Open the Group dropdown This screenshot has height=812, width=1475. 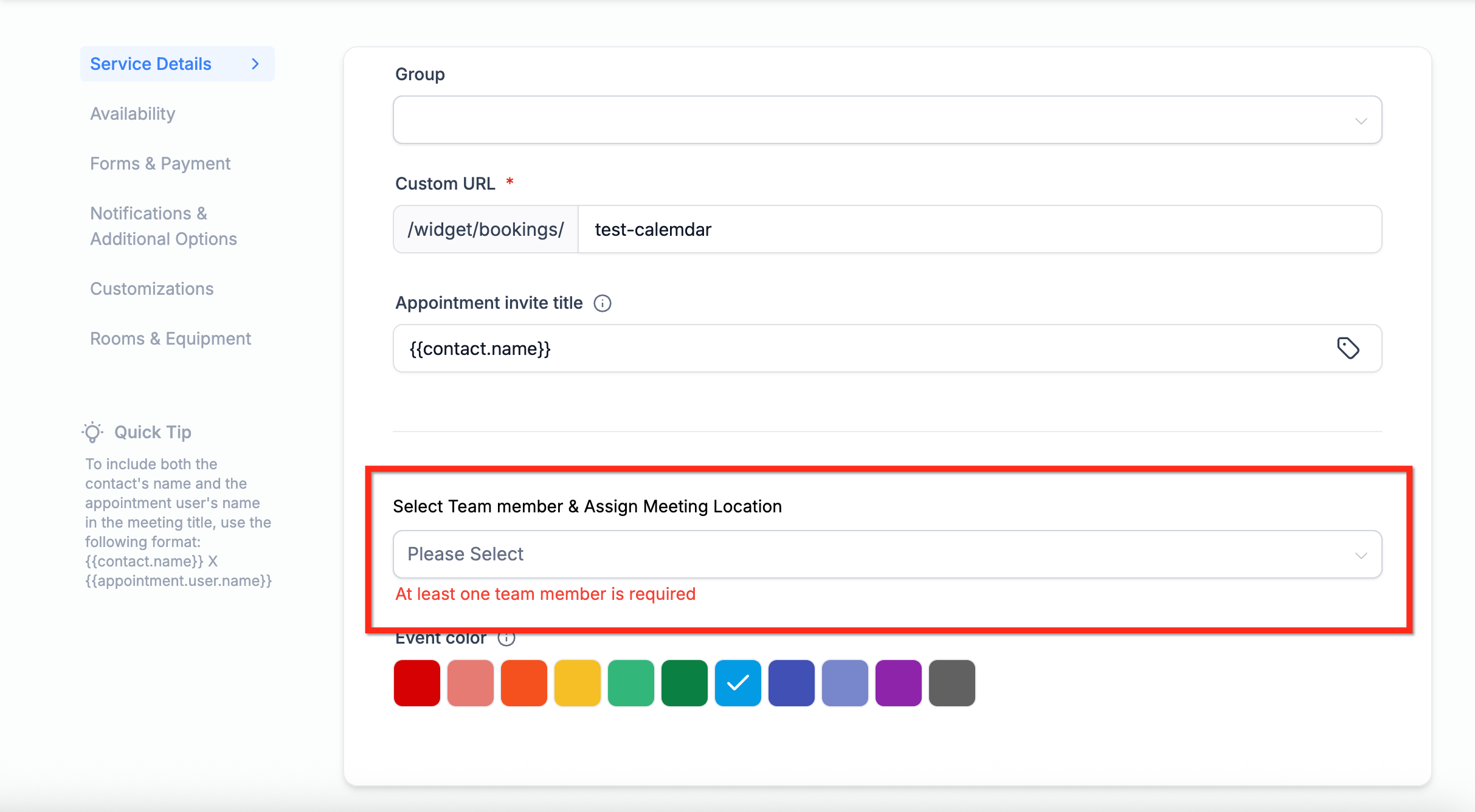(x=886, y=120)
